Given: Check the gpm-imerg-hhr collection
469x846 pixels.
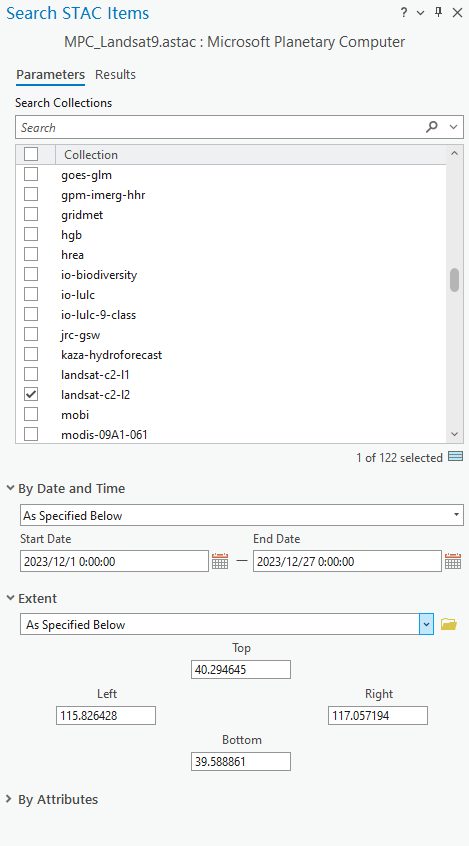Looking at the screenshot, I should pyautogui.click(x=31, y=194).
